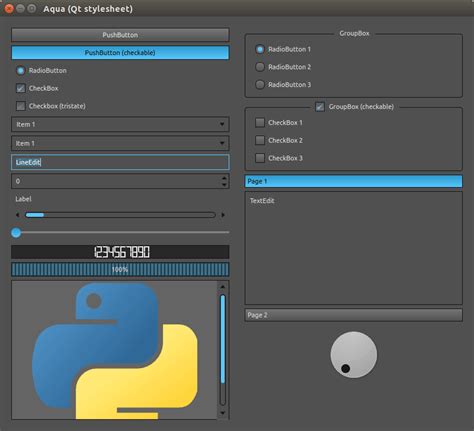Viewport: 474px width, 431px height.
Task: Click the blue vertical scrollbar handle
Action: click(223, 339)
